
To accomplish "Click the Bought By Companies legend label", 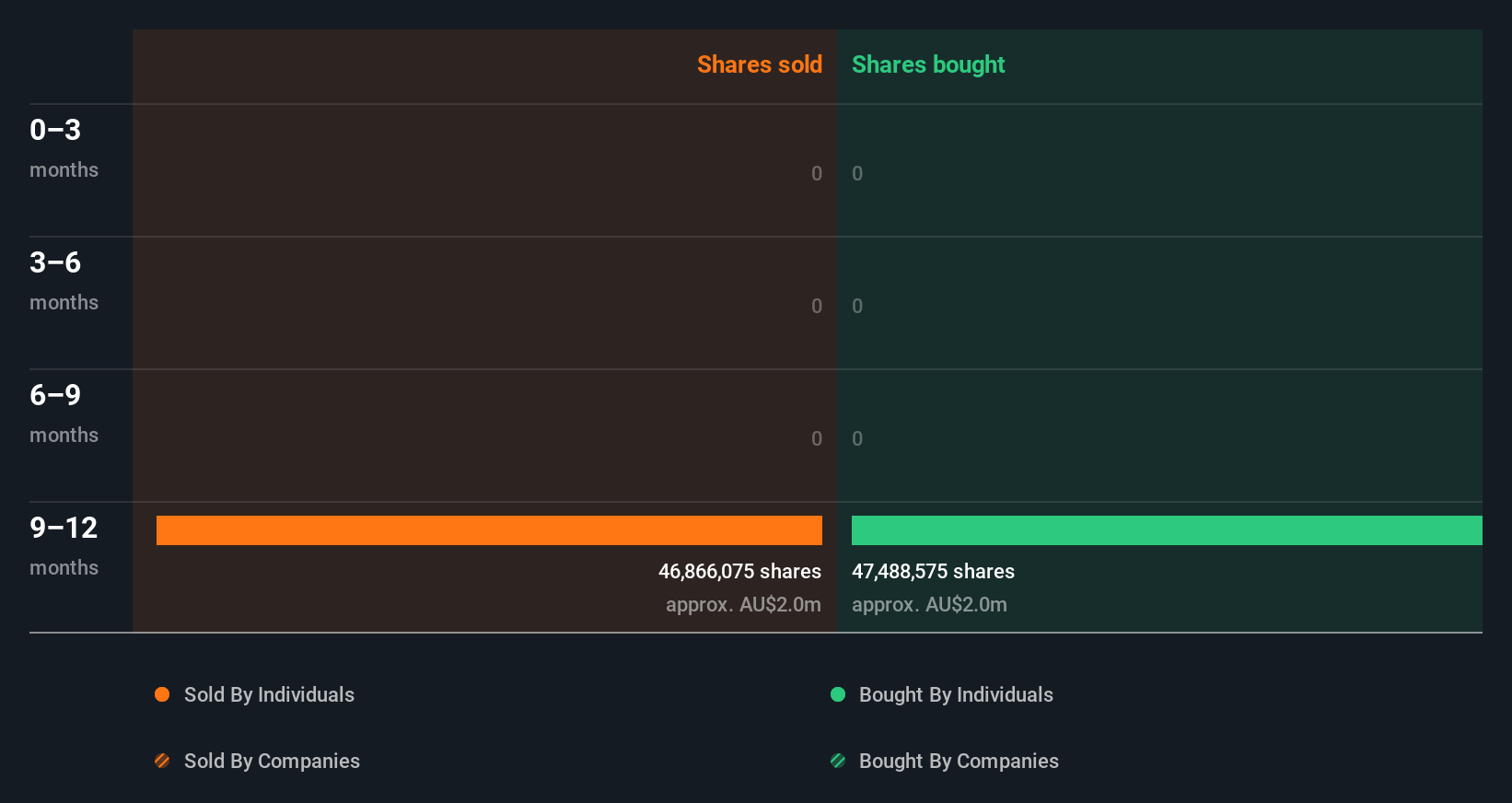I will [x=959, y=761].
